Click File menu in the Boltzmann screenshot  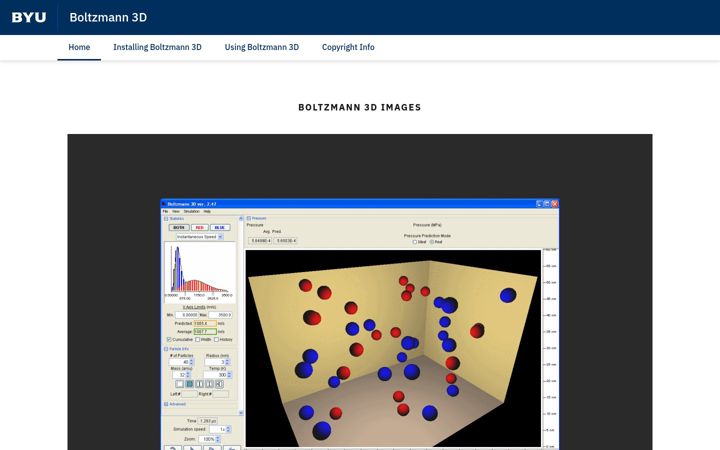click(165, 211)
